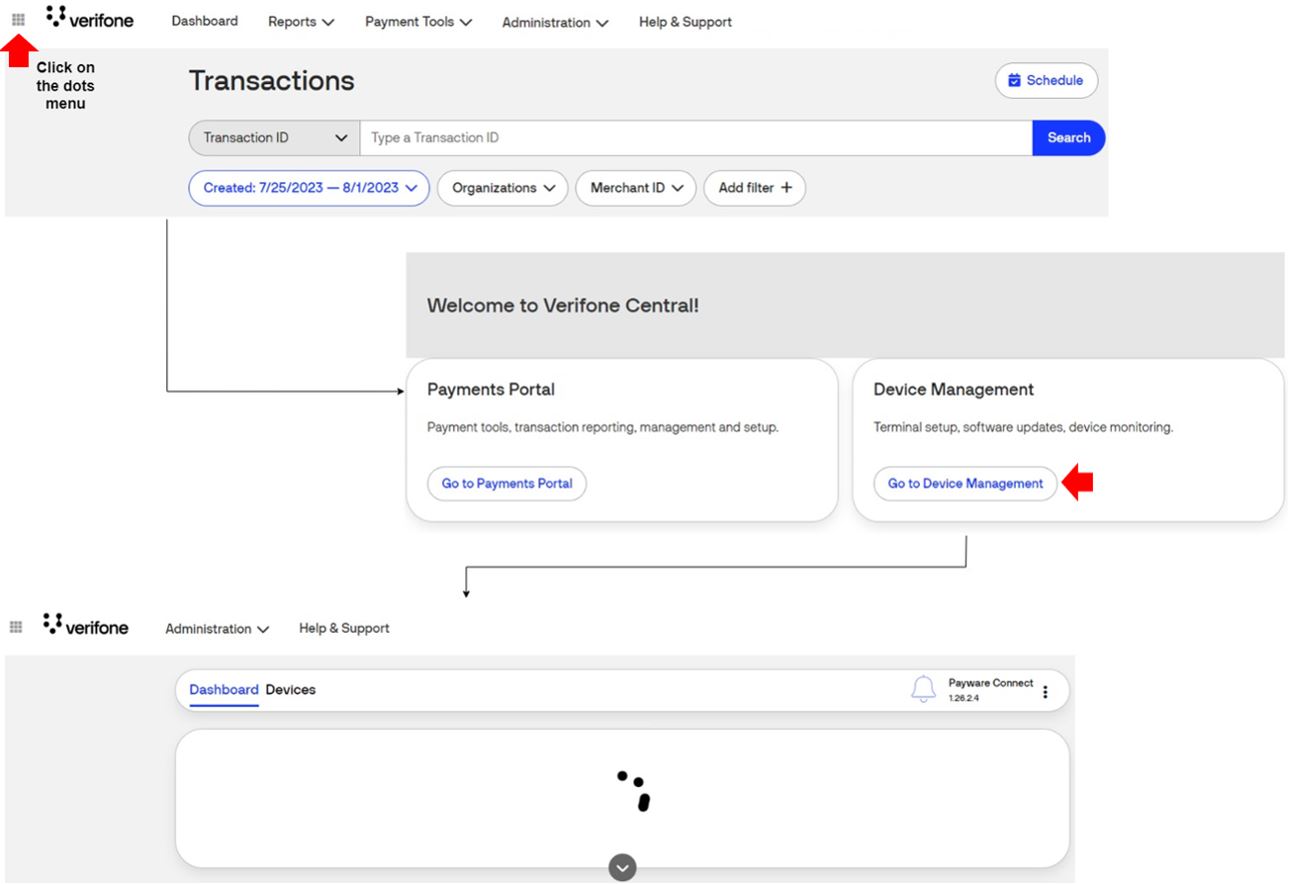Viewport: 1289px width, 884px height.
Task: Click Go to Payments Portal
Action: coord(506,483)
